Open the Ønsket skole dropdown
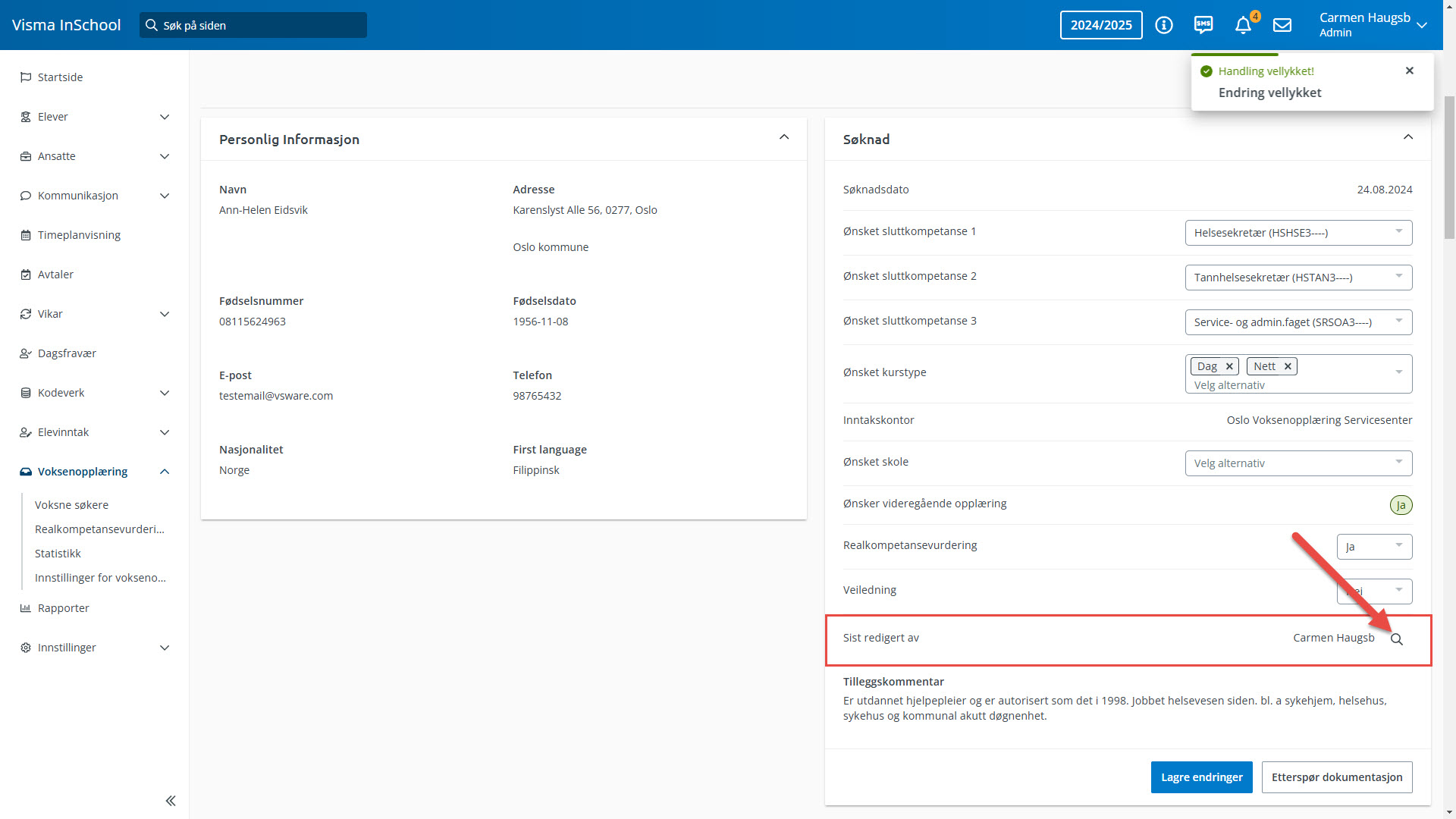The width and height of the screenshot is (1456, 819). pyautogui.click(x=1298, y=463)
